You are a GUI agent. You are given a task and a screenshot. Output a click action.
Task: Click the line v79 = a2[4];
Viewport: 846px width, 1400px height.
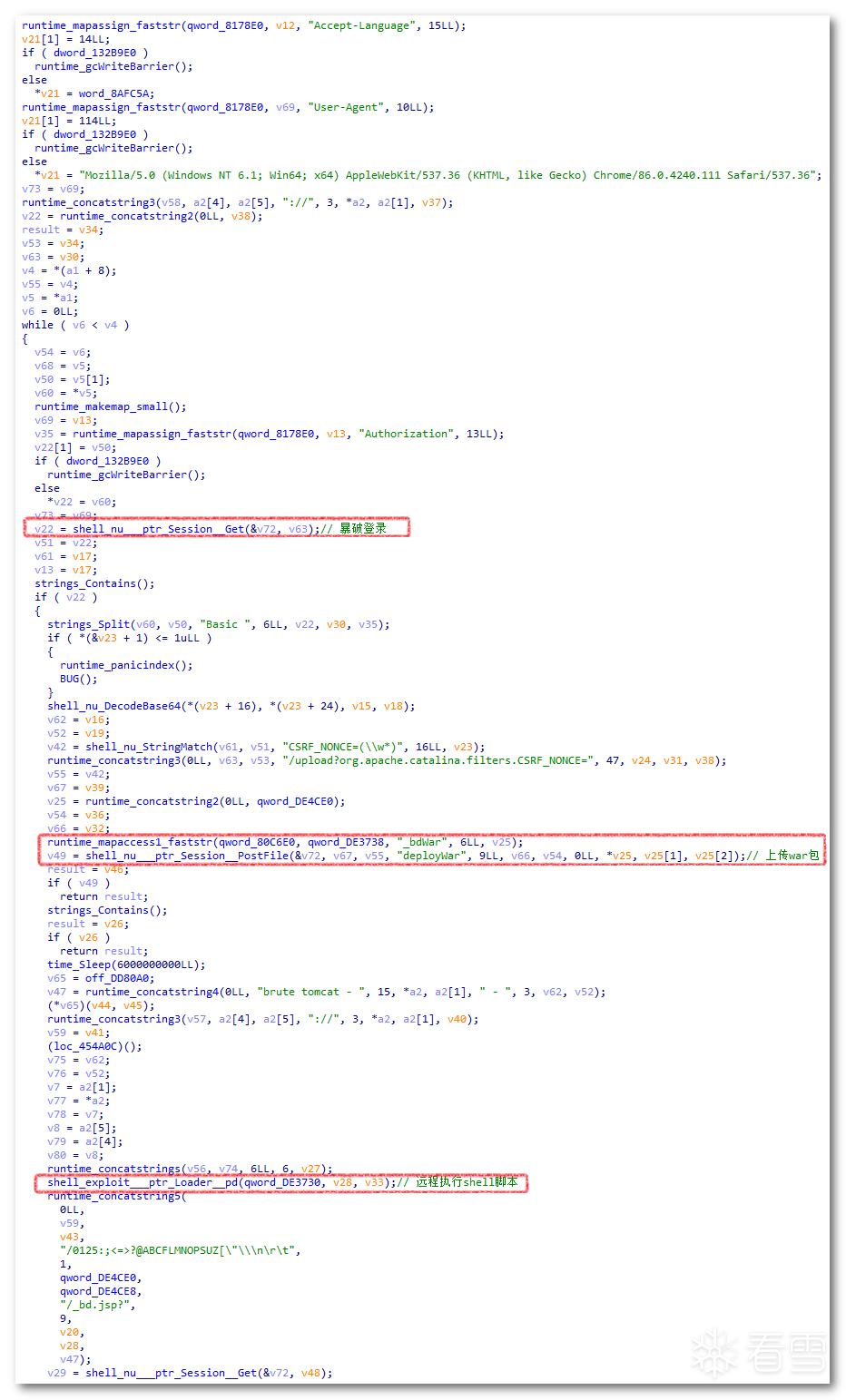point(85,1141)
